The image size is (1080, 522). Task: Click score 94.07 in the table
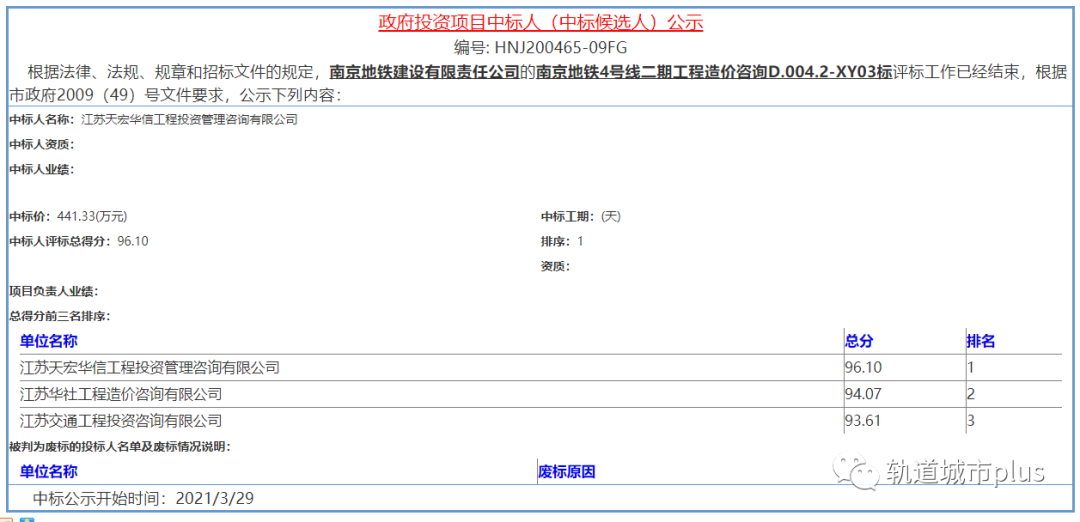point(863,395)
